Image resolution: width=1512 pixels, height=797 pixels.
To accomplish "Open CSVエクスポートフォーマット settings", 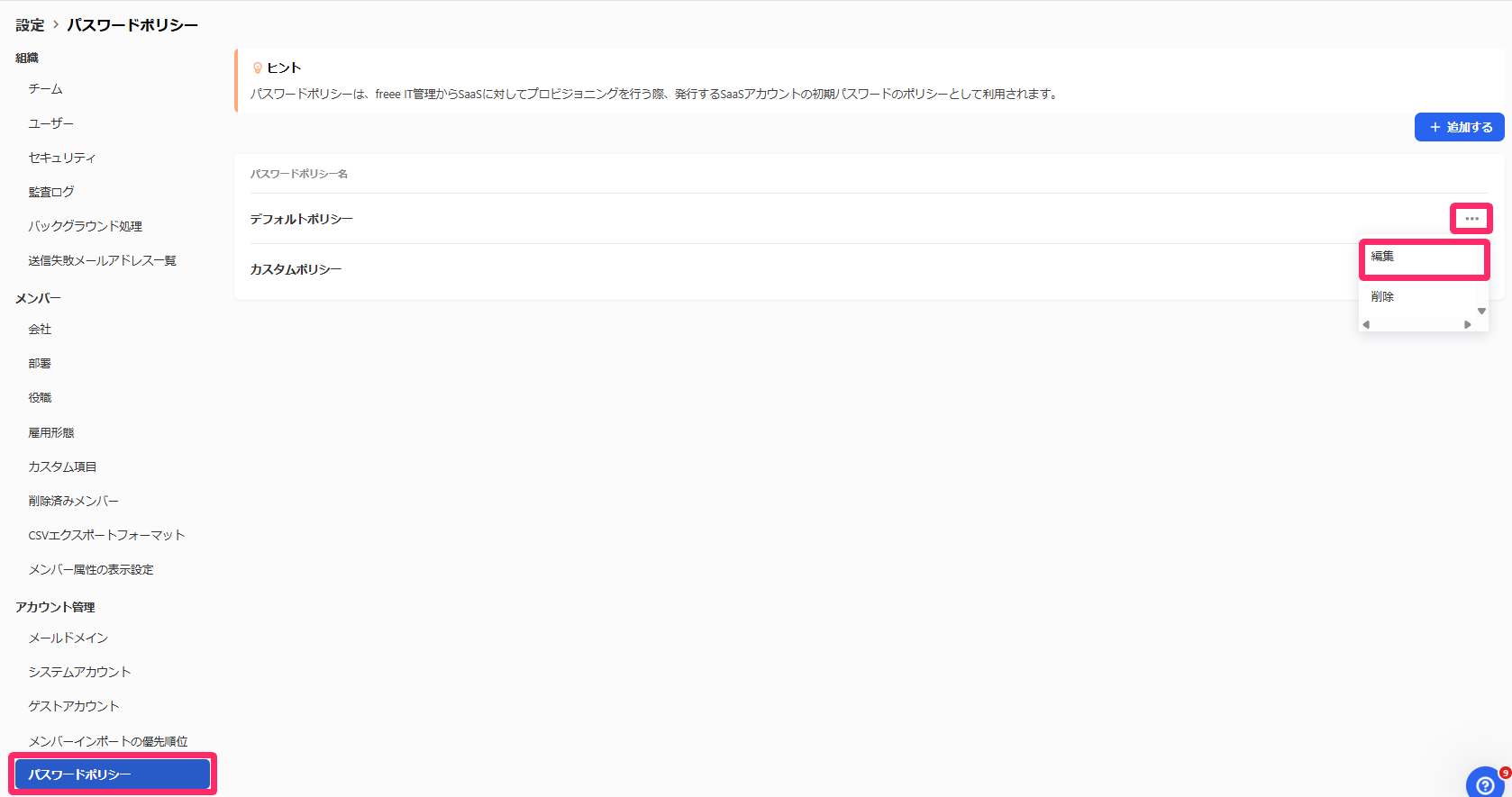I will 106,535.
